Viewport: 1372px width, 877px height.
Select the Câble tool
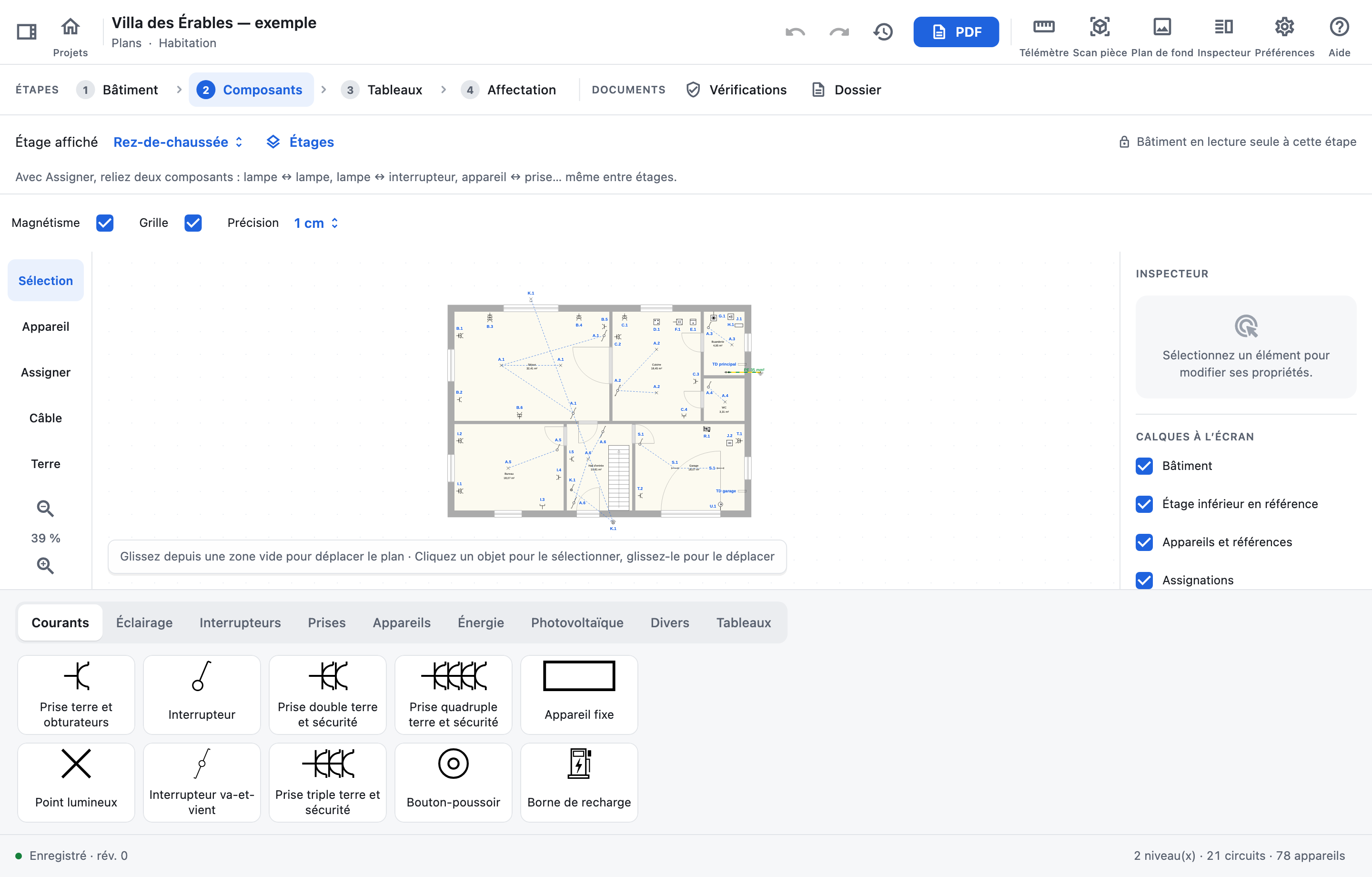[x=46, y=418]
